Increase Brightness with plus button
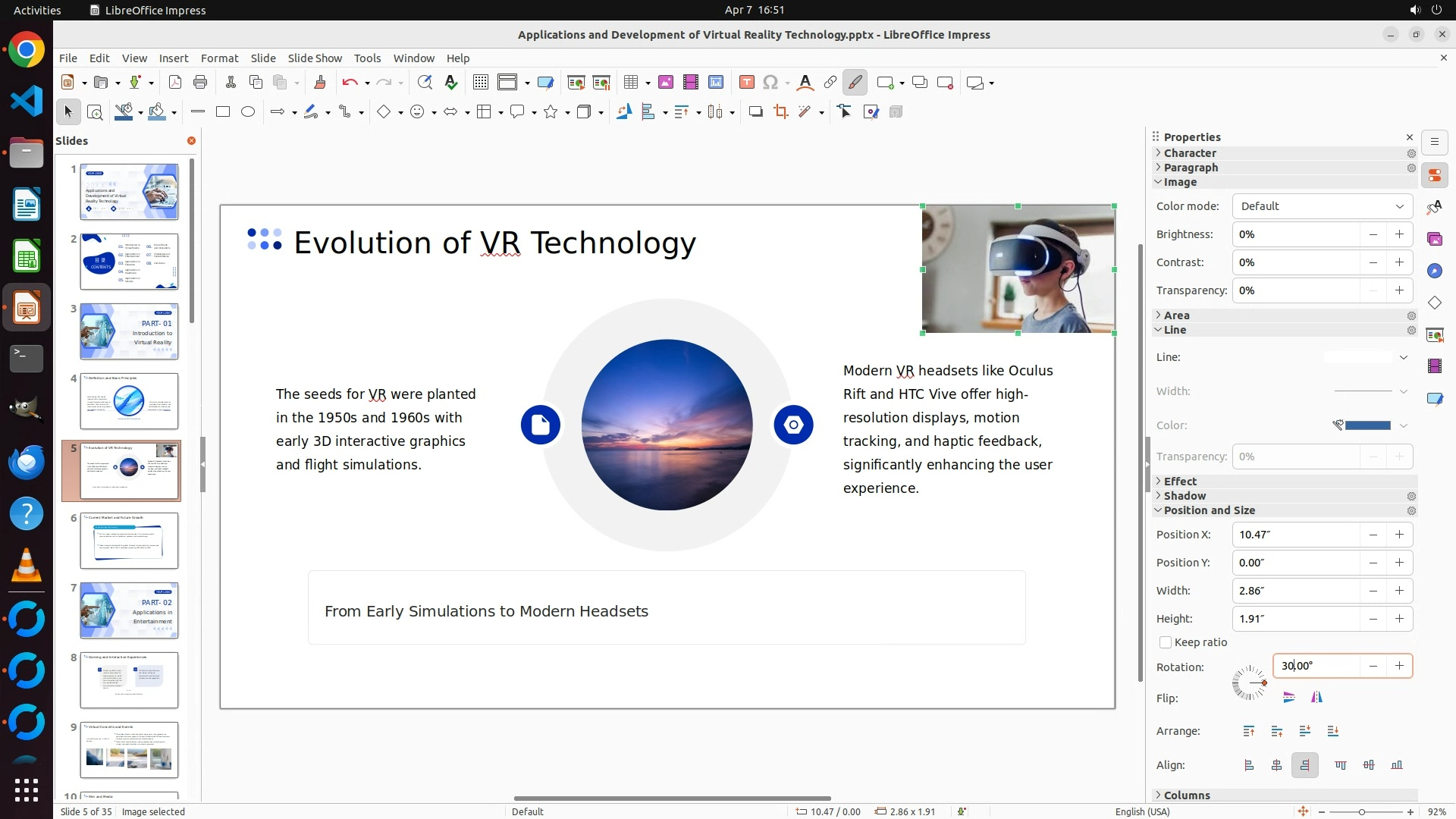Image resolution: width=1456 pixels, height=819 pixels. click(1399, 234)
